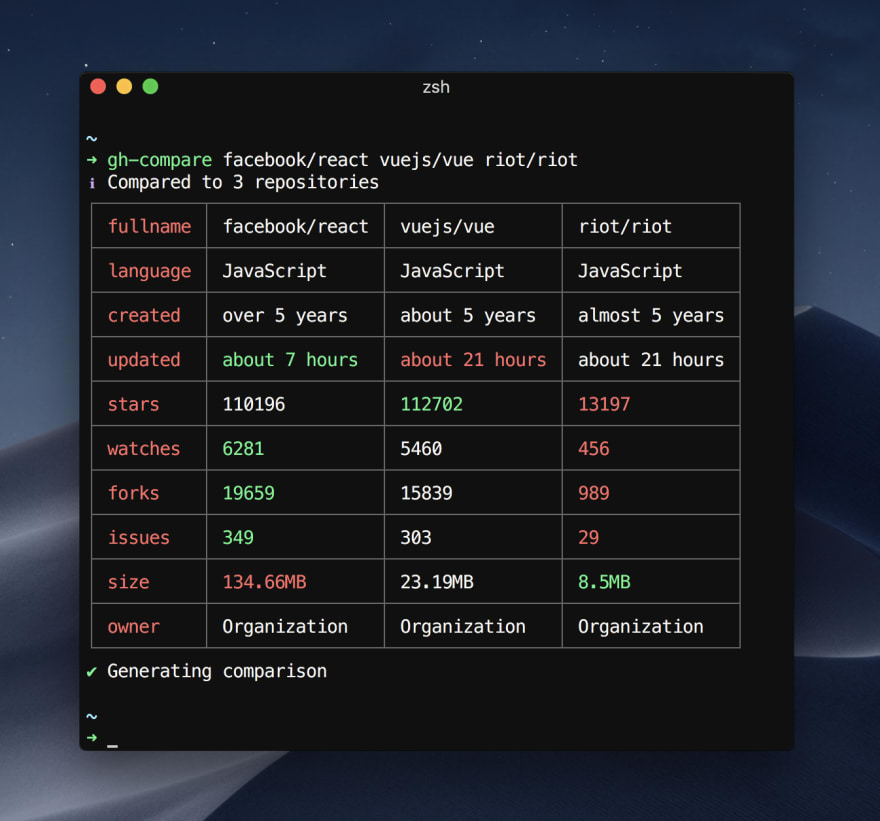This screenshot has width=880, height=821.
Task: Click the forks value 15839
Action: coord(427,493)
